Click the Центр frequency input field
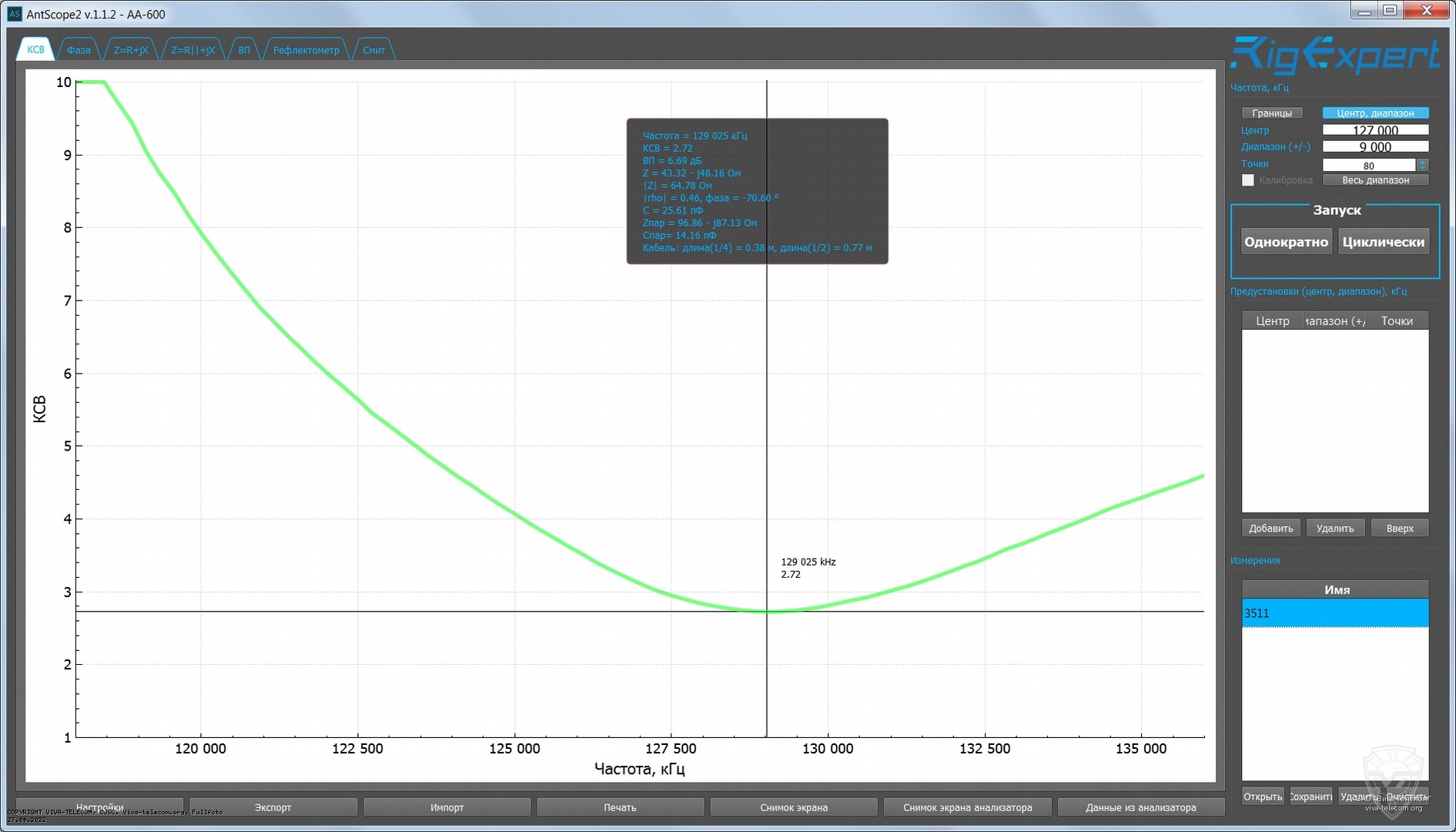 click(x=1375, y=130)
